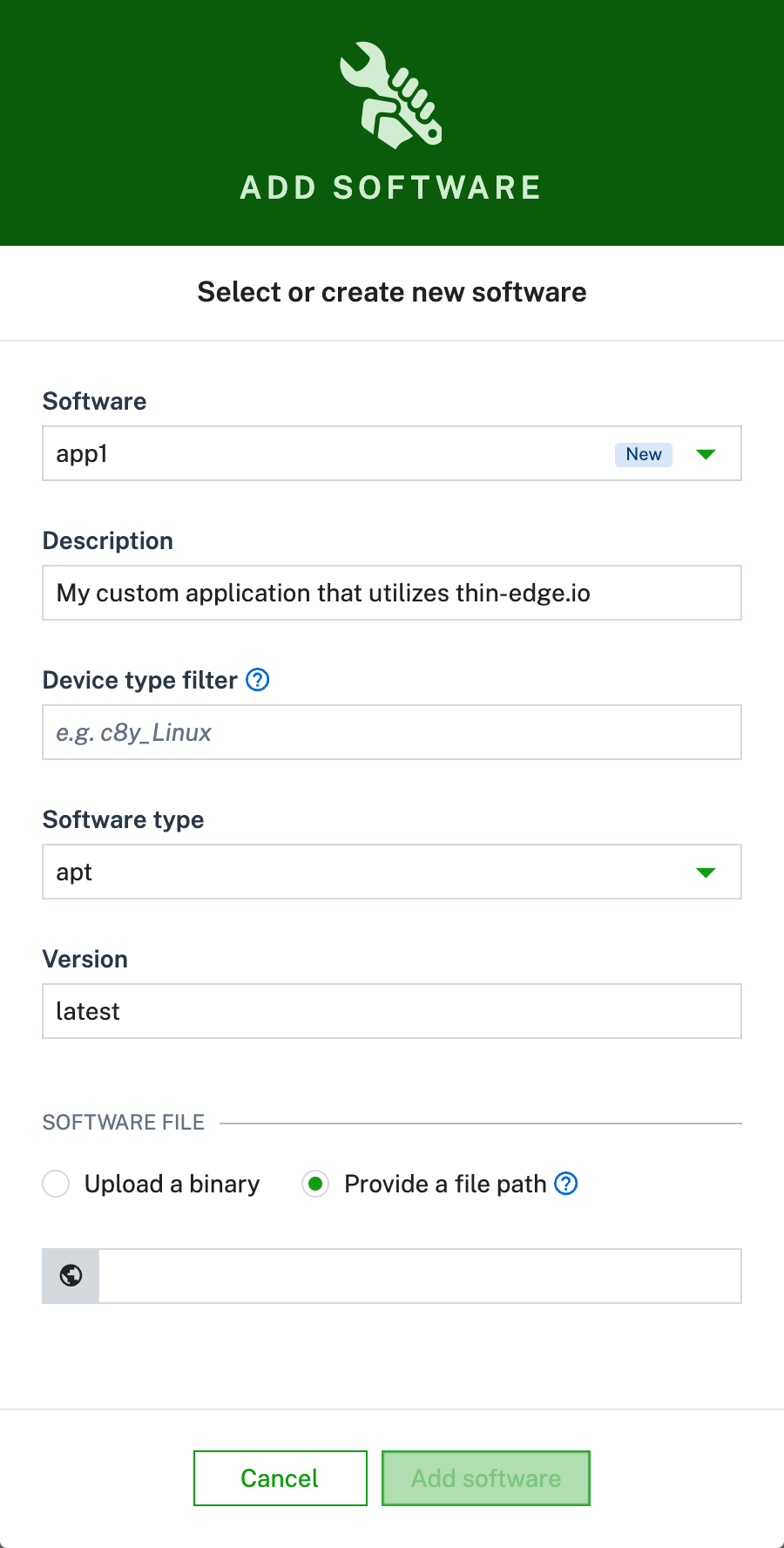Click the Device type filter label
The width and height of the screenshot is (784, 1548).
pos(140,680)
